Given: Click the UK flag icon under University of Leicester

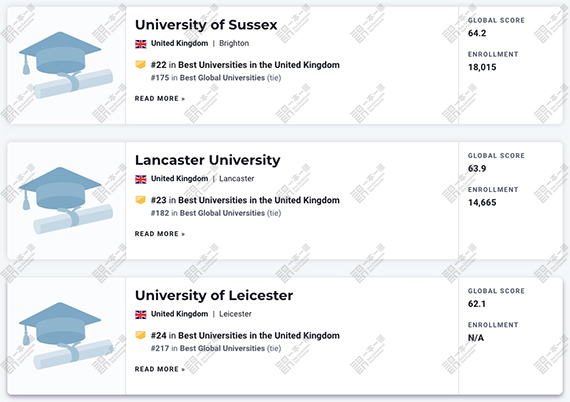Looking at the screenshot, I should pos(141,314).
